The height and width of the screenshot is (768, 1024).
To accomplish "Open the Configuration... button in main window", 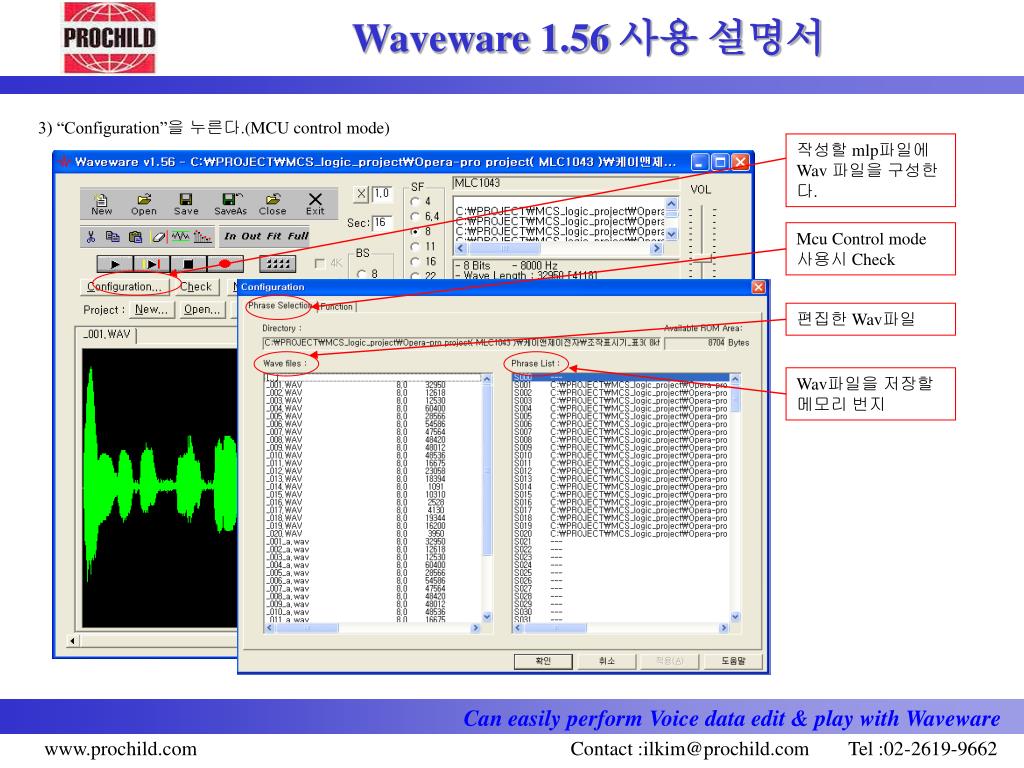I will pos(124,287).
